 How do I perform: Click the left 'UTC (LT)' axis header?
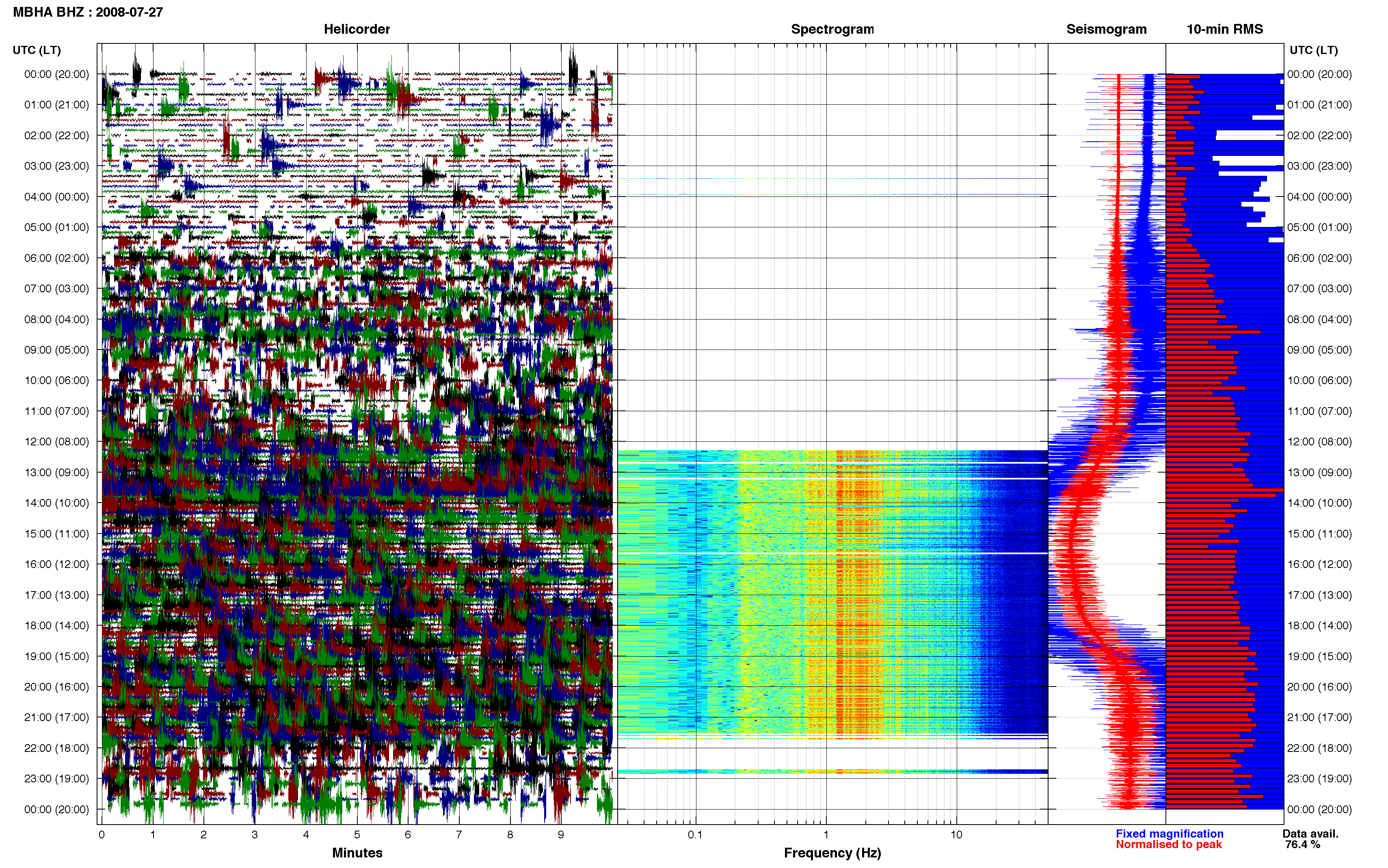coord(37,50)
